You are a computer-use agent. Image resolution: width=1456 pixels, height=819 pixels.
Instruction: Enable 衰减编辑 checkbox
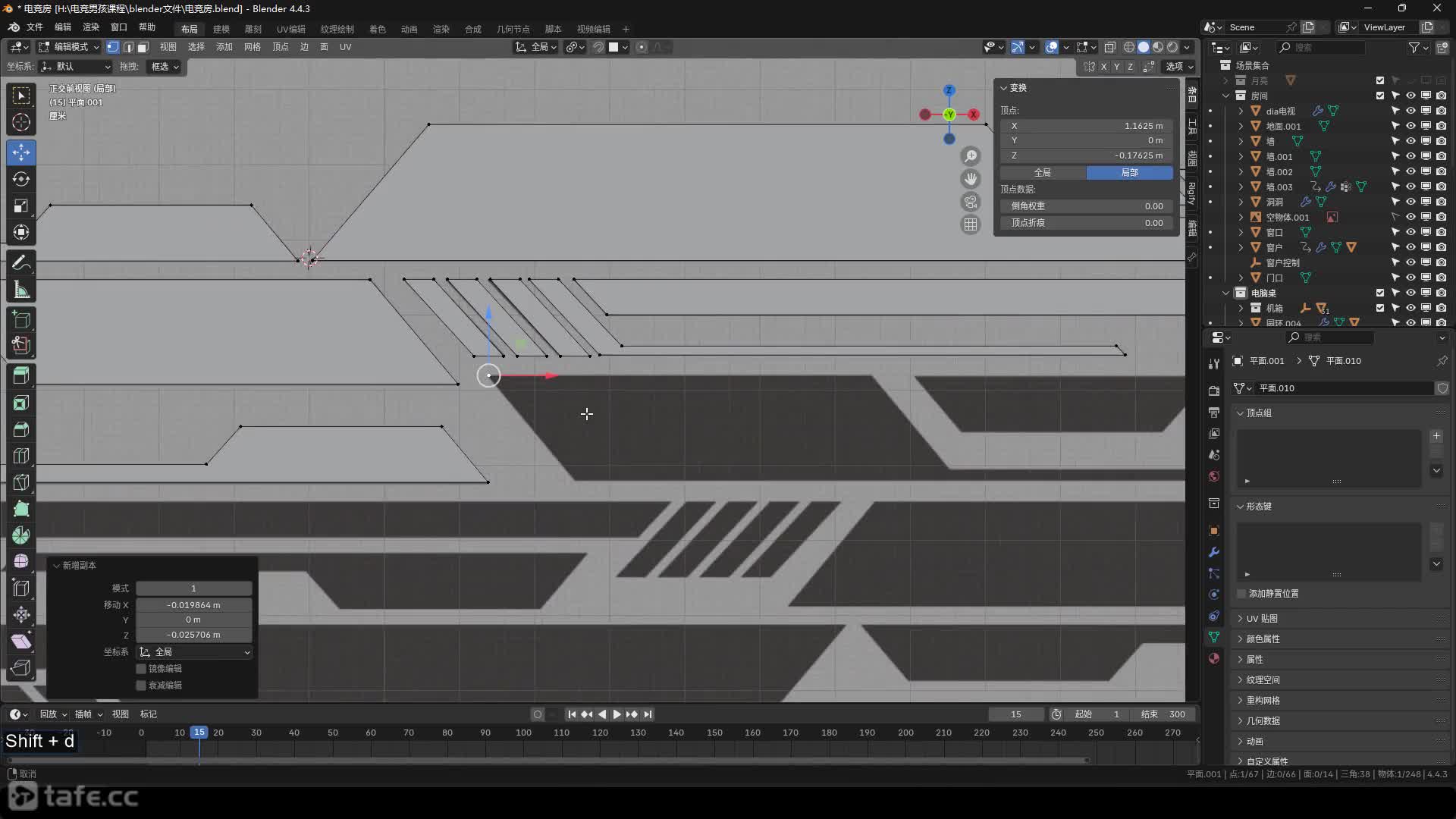[x=141, y=686]
